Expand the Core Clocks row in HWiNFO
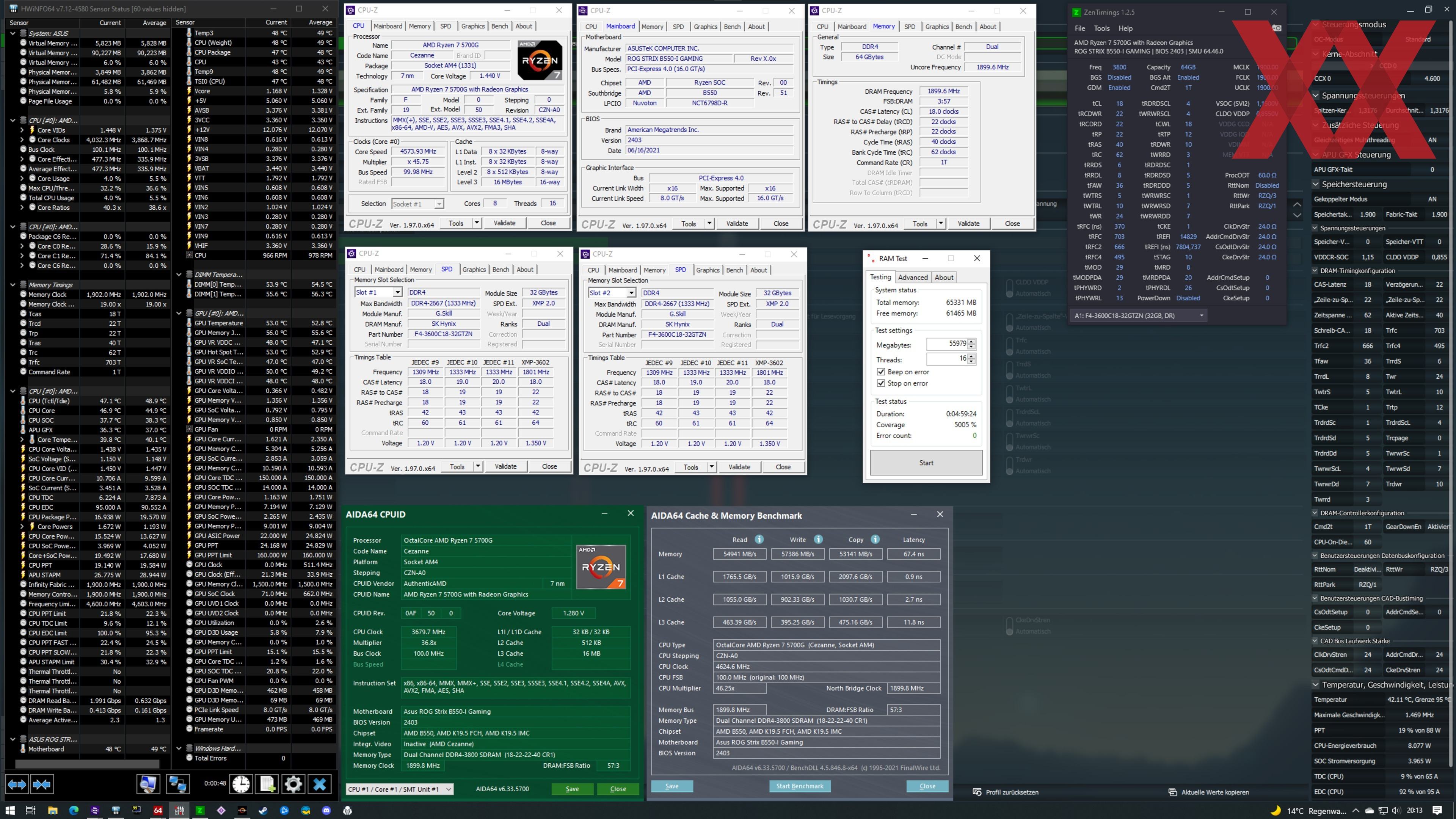The image size is (1456, 819). pos(22,140)
